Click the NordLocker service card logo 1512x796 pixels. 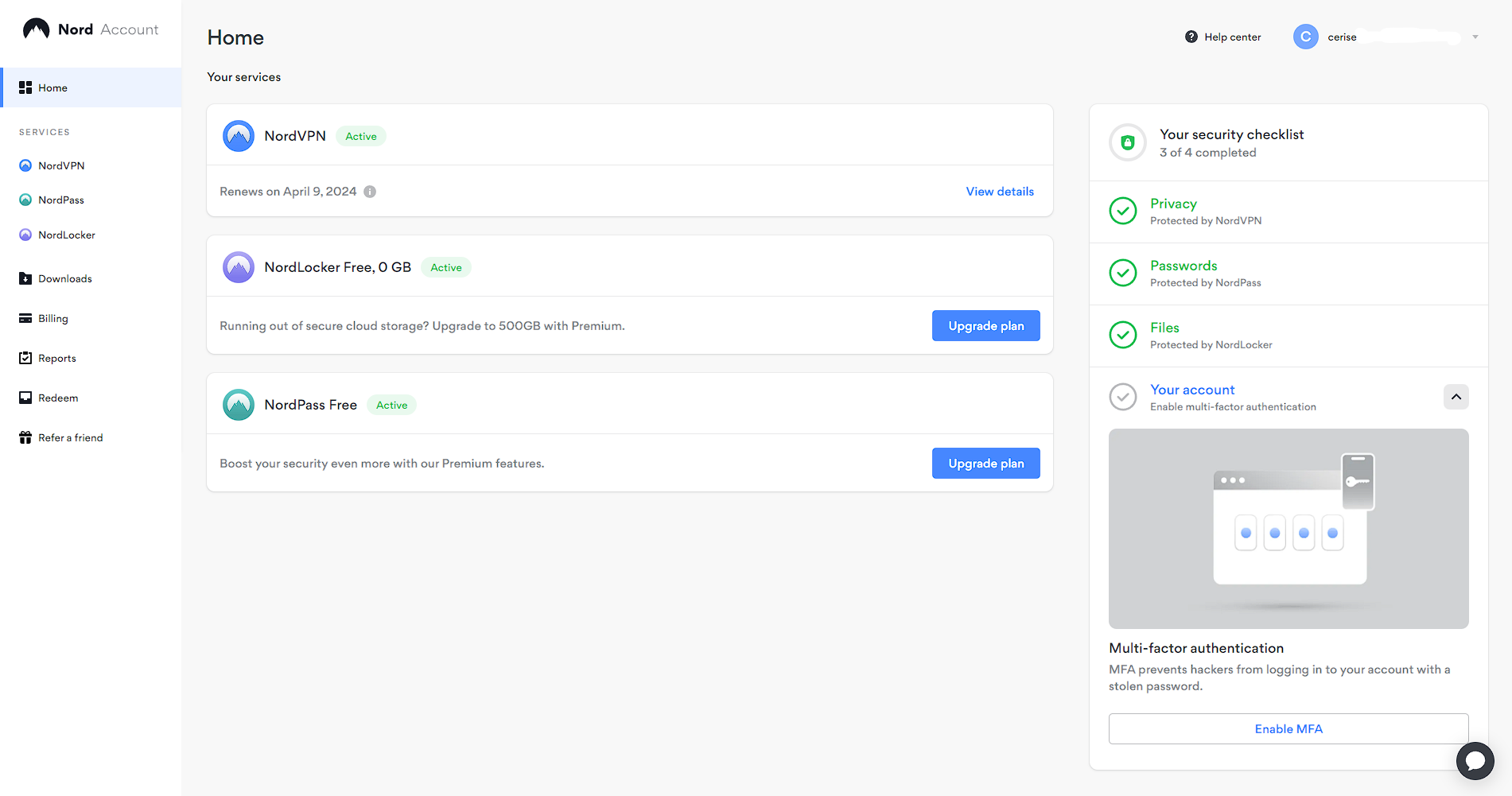(x=239, y=267)
